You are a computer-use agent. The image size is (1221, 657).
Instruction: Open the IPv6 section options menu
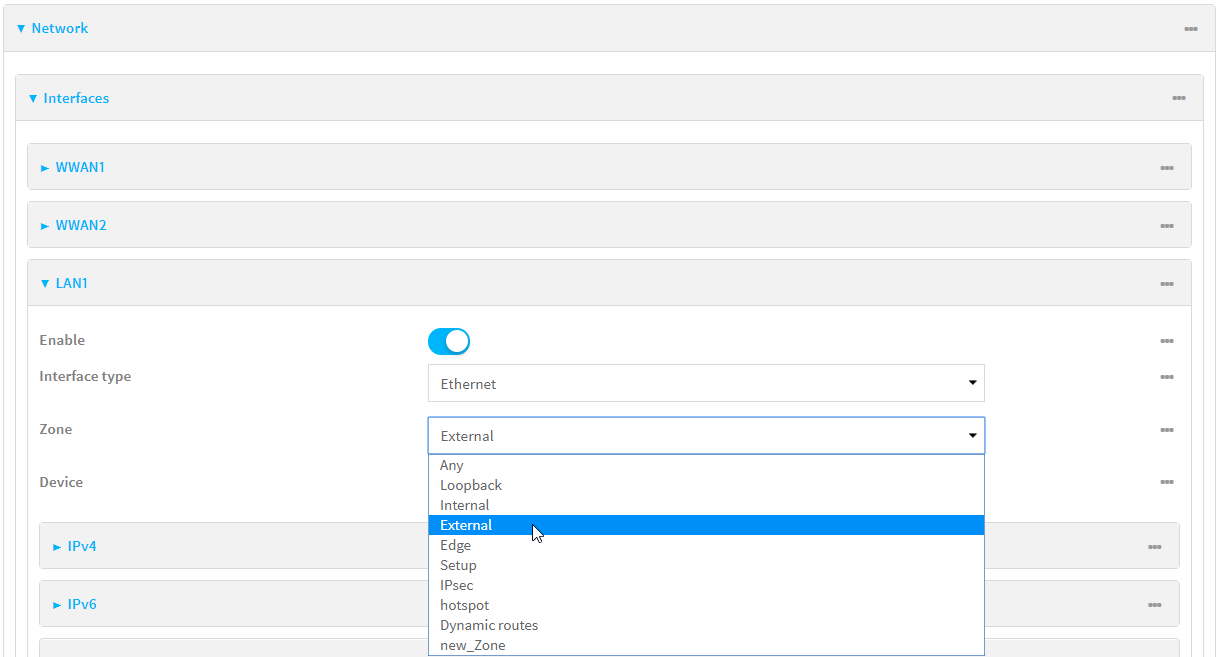[1155, 603]
